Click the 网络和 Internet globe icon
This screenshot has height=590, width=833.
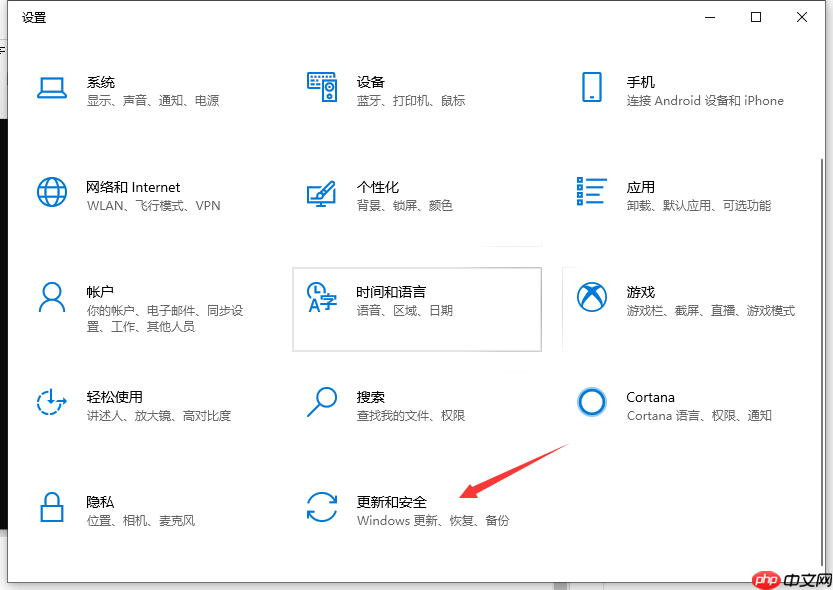52,191
